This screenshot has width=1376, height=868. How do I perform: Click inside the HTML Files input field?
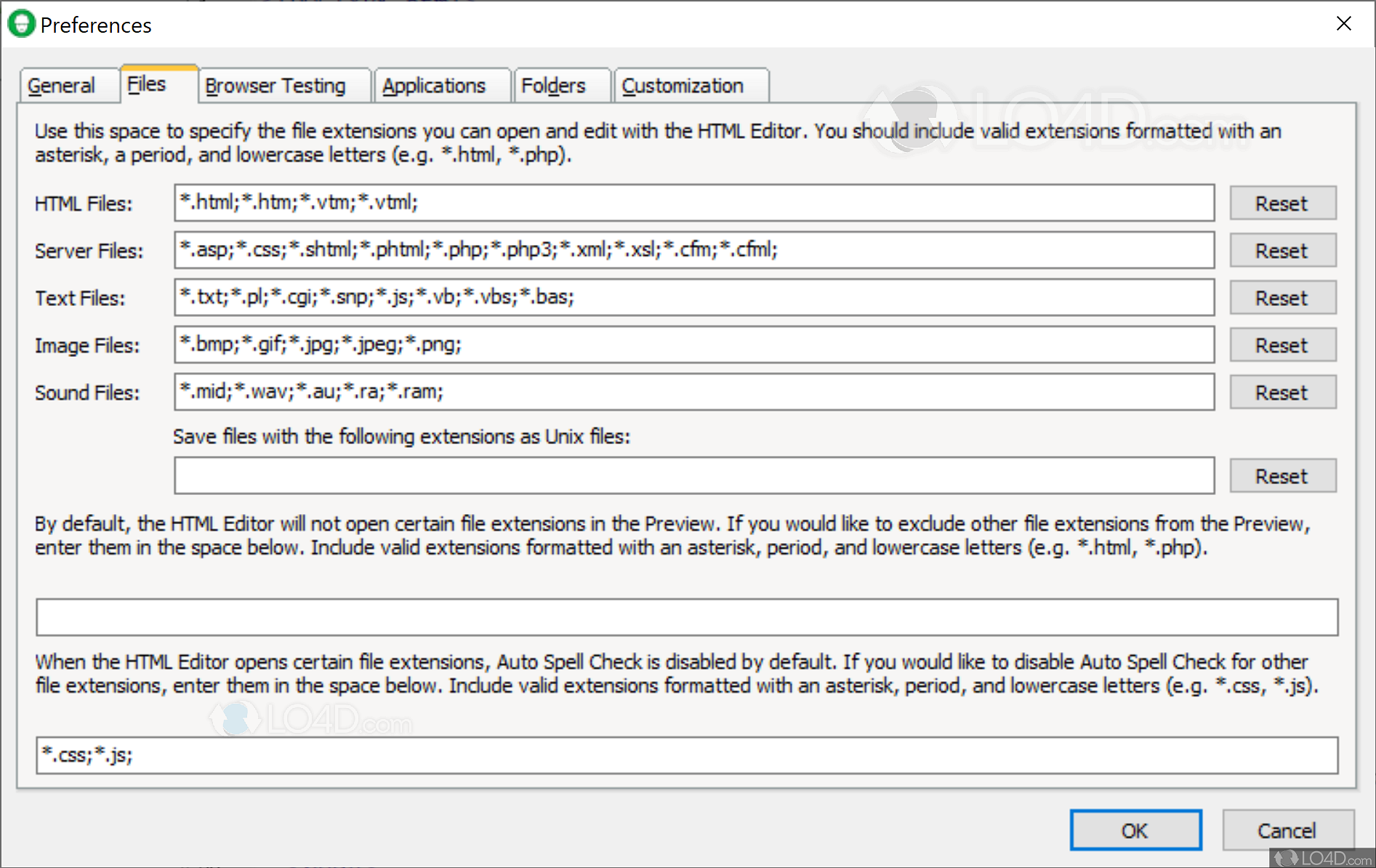tap(693, 203)
